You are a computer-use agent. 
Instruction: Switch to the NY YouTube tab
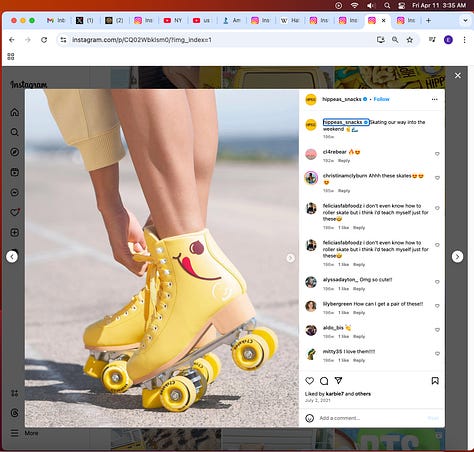173,21
